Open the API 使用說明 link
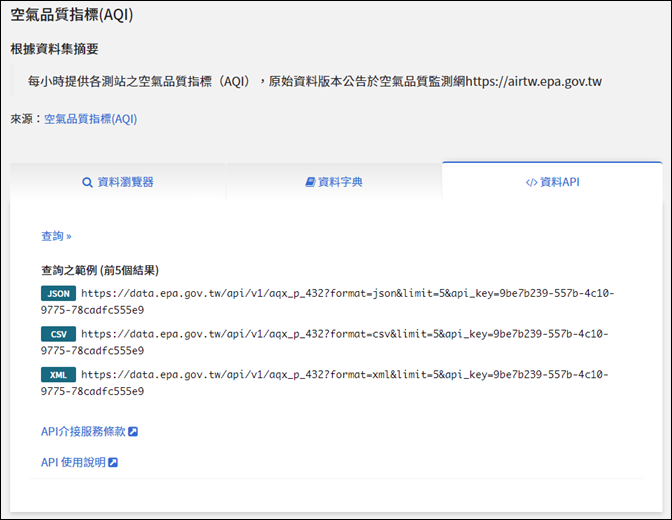This screenshot has width=672, height=520. (x=79, y=462)
